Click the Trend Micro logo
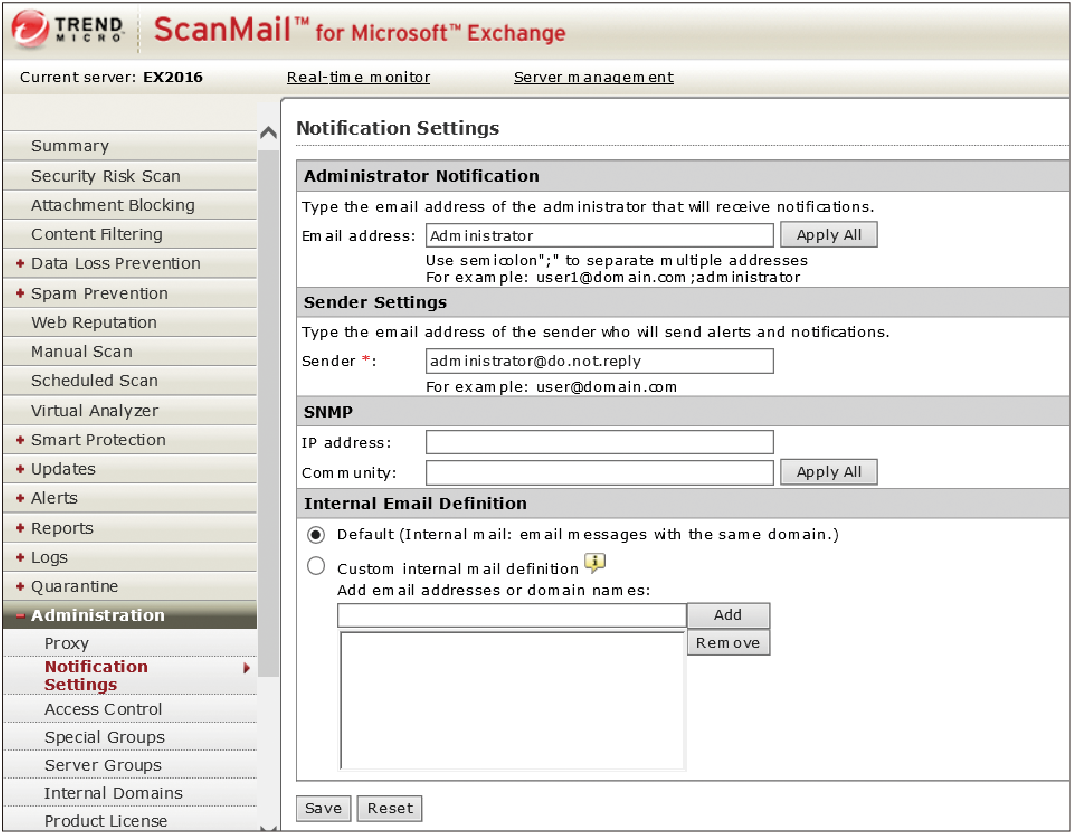 (x=68, y=30)
